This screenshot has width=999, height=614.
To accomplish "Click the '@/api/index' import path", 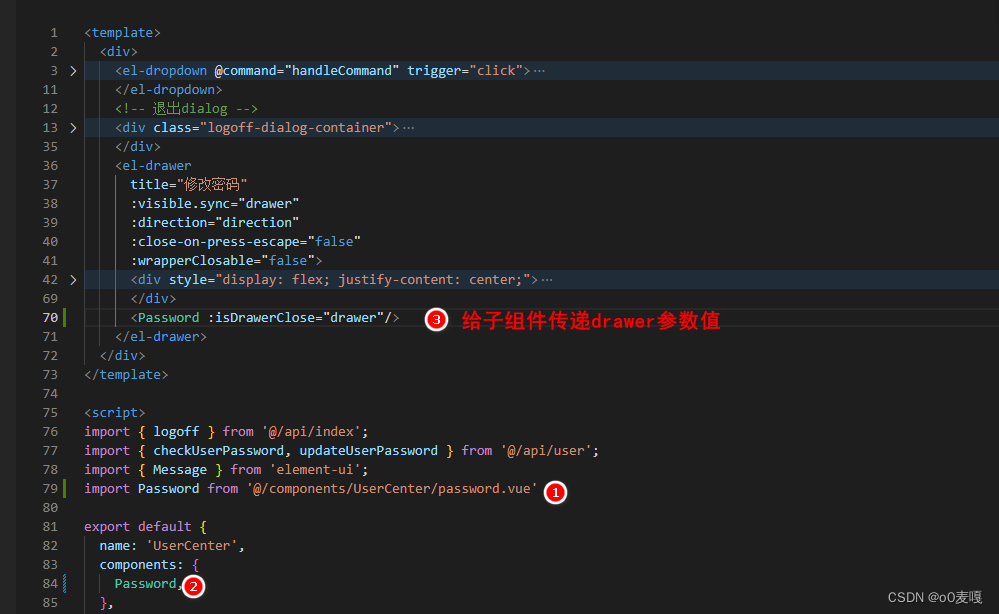I will [x=312, y=432].
